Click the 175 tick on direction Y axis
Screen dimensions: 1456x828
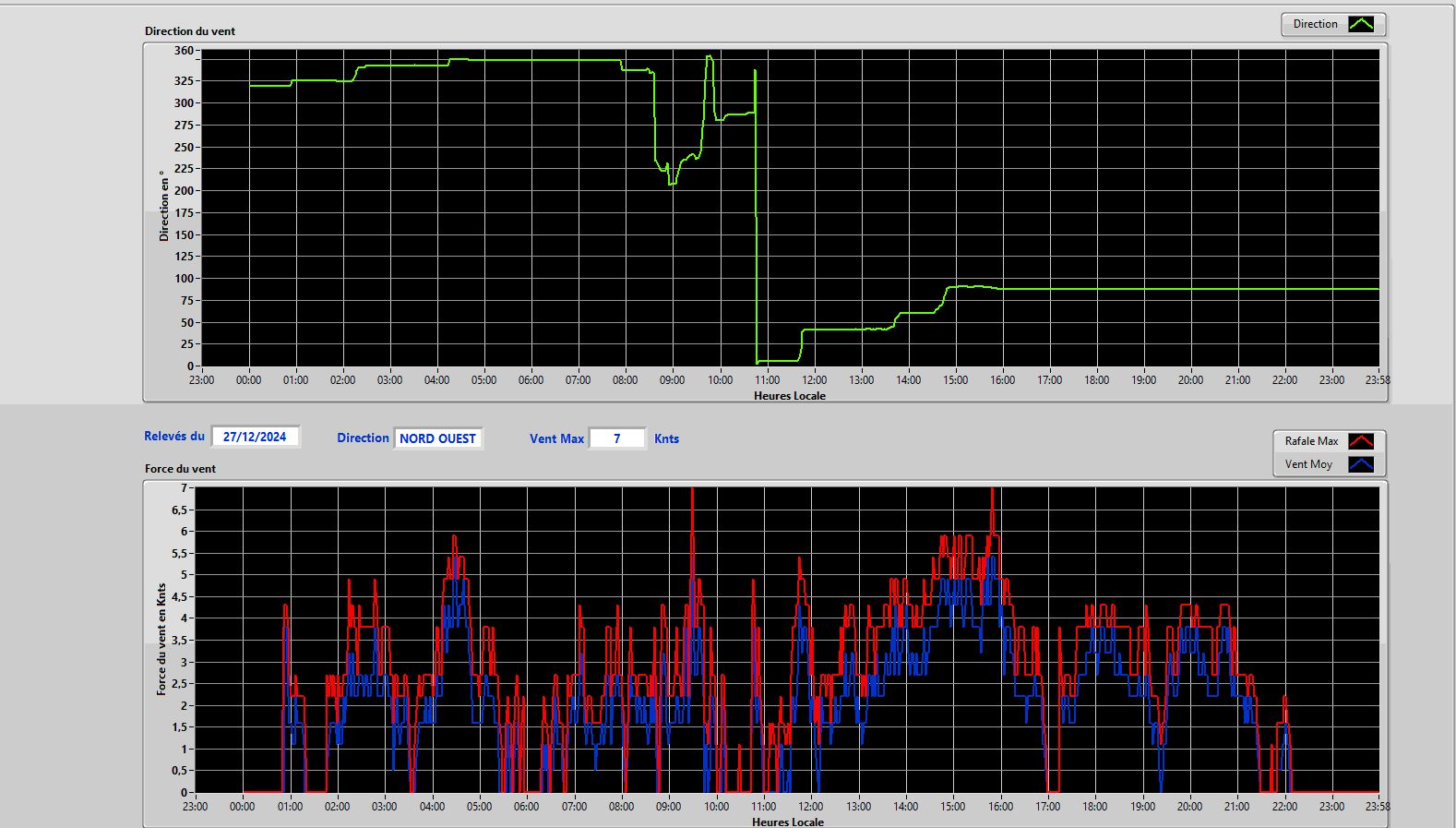(184, 213)
